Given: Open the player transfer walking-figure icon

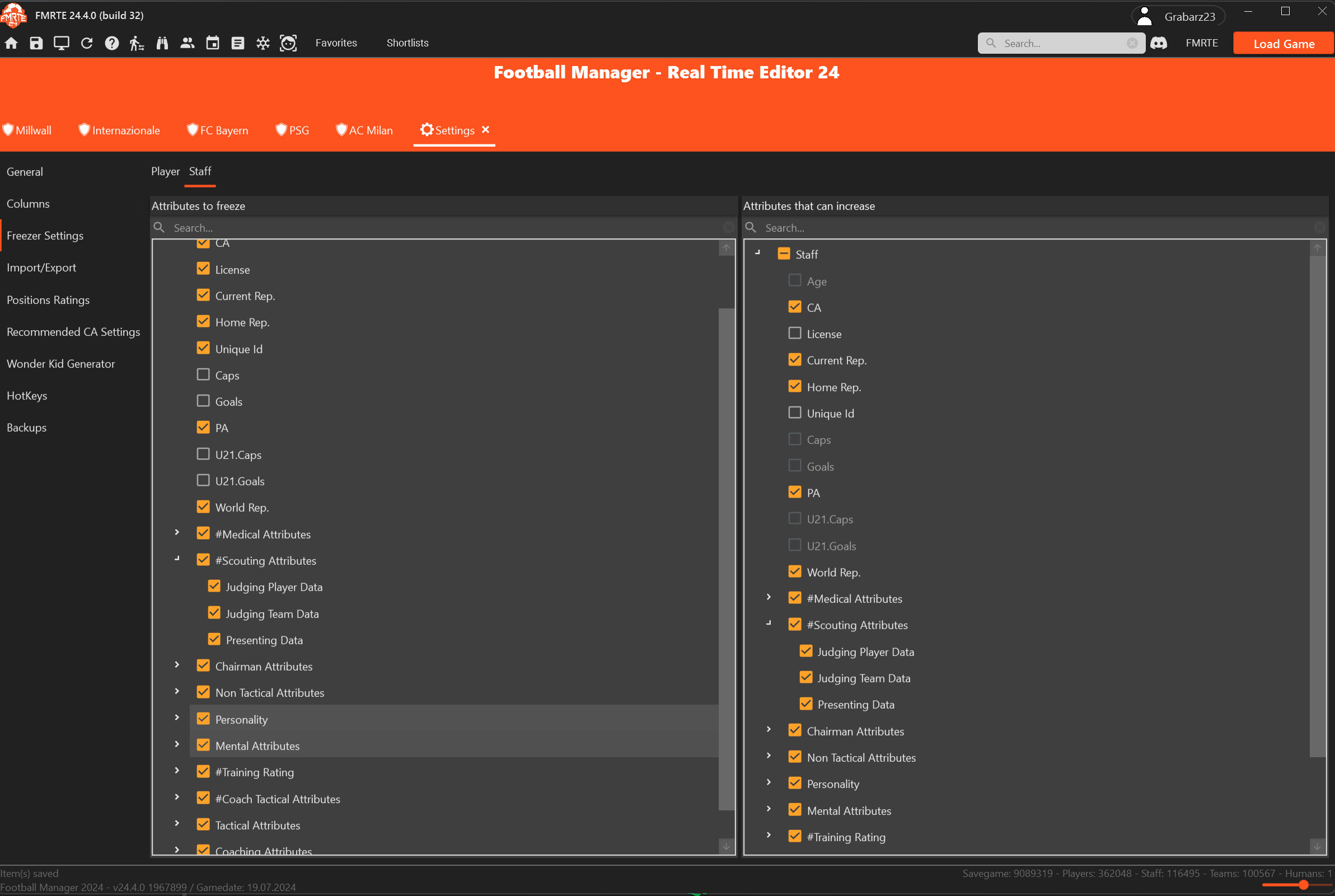Looking at the screenshot, I should (x=137, y=43).
